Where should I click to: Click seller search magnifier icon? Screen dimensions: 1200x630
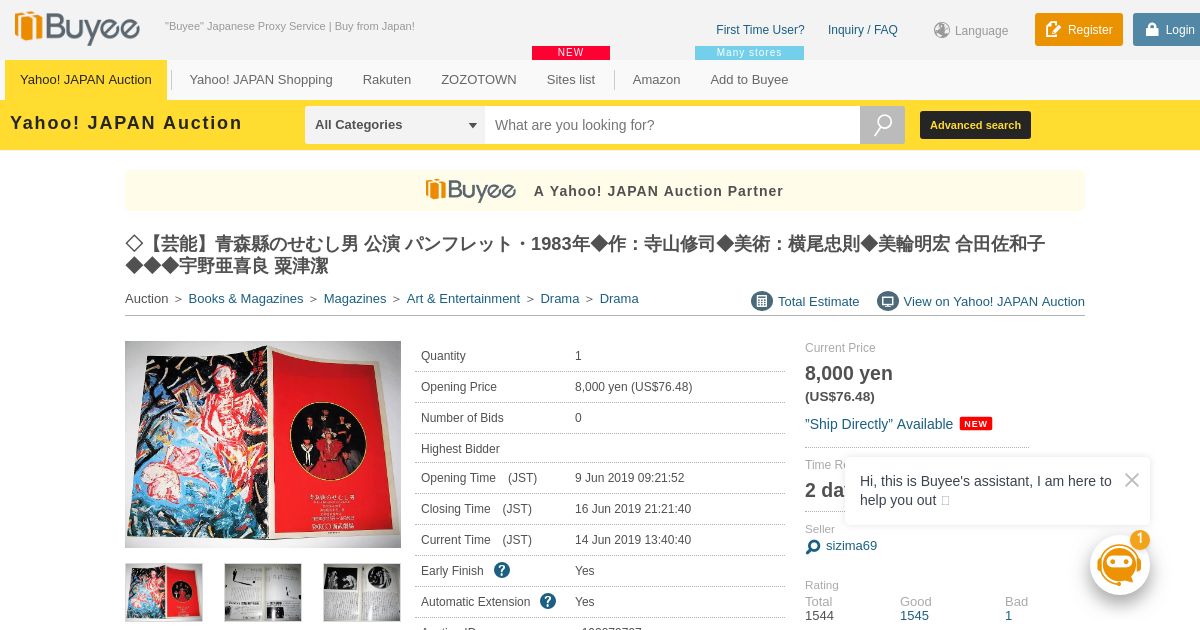click(x=813, y=546)
